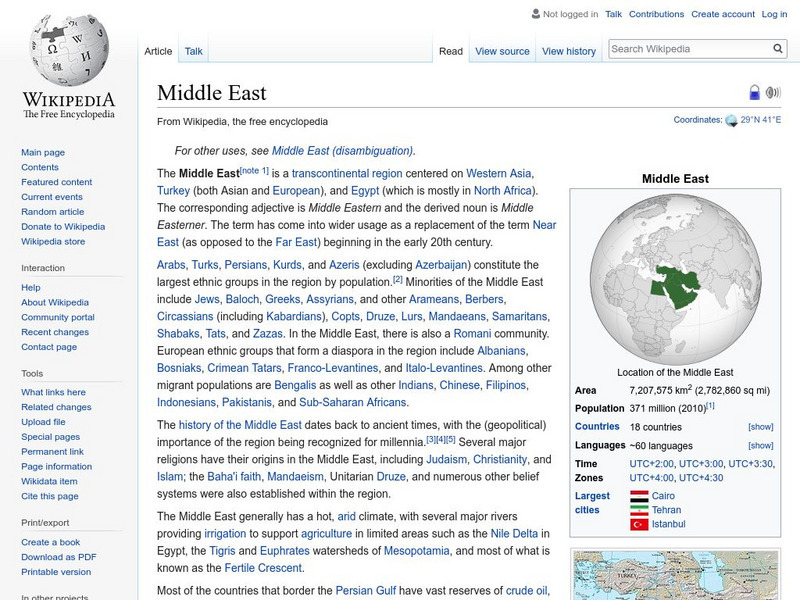Open the Contributions link
This screenshot has height=600, width=800.
tap(656, 14)
